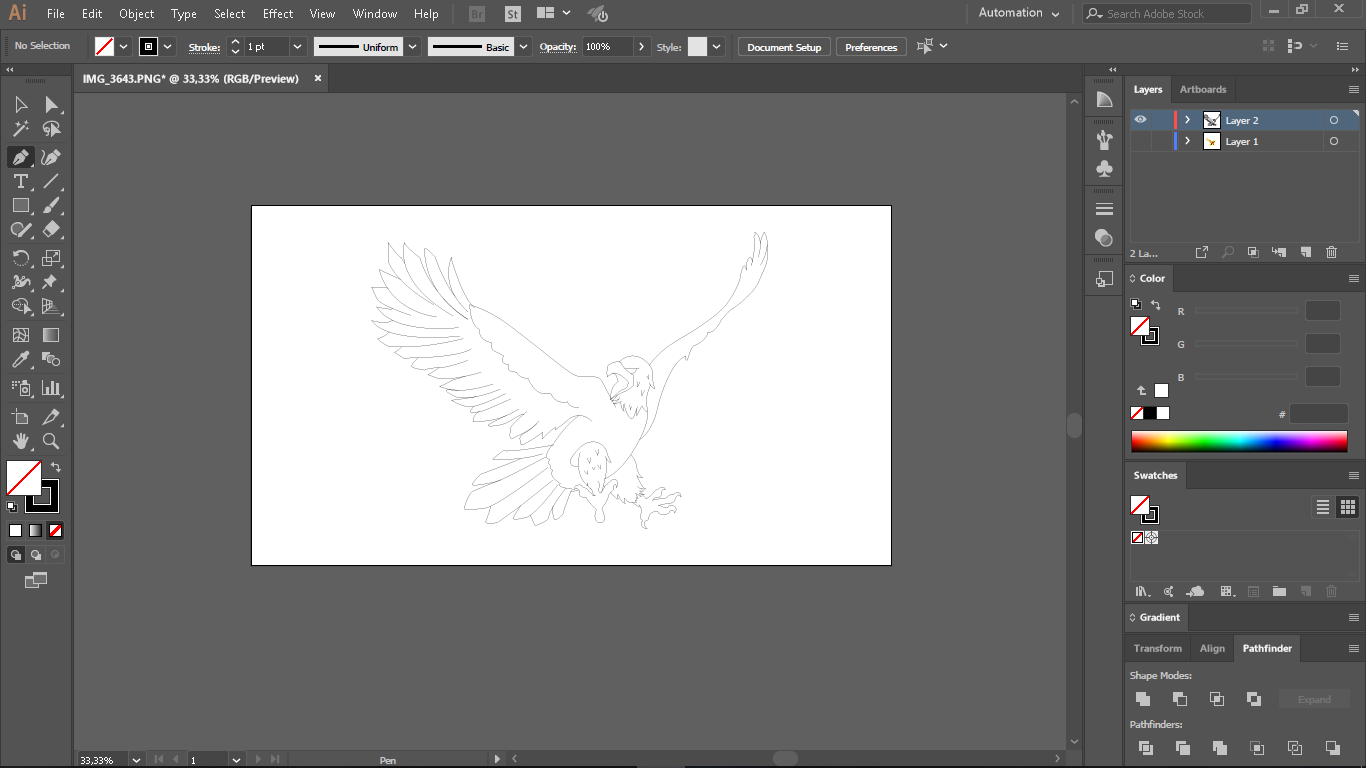Switch to the Transform tab
Viewport: 1366px width, 768px height.
tap(1158, 648)
